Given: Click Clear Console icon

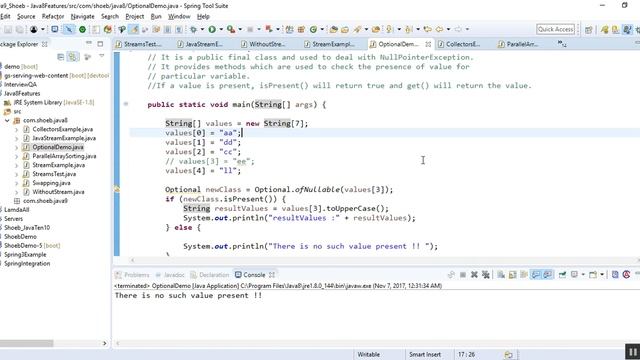Looking at the screenshot, I should (x=501, y=275).
